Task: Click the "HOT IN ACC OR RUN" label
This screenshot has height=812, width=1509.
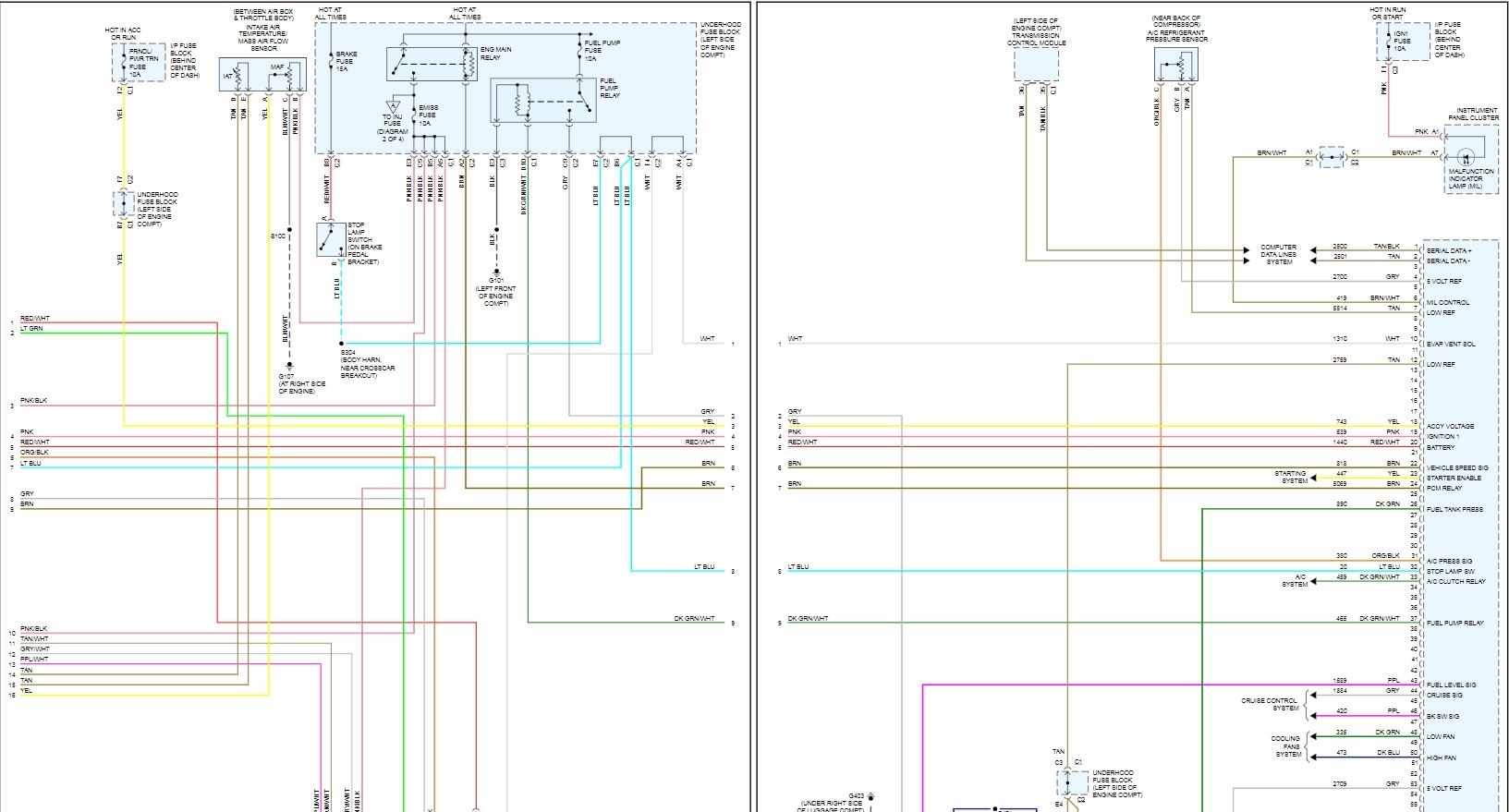Action: click(124, 34)
